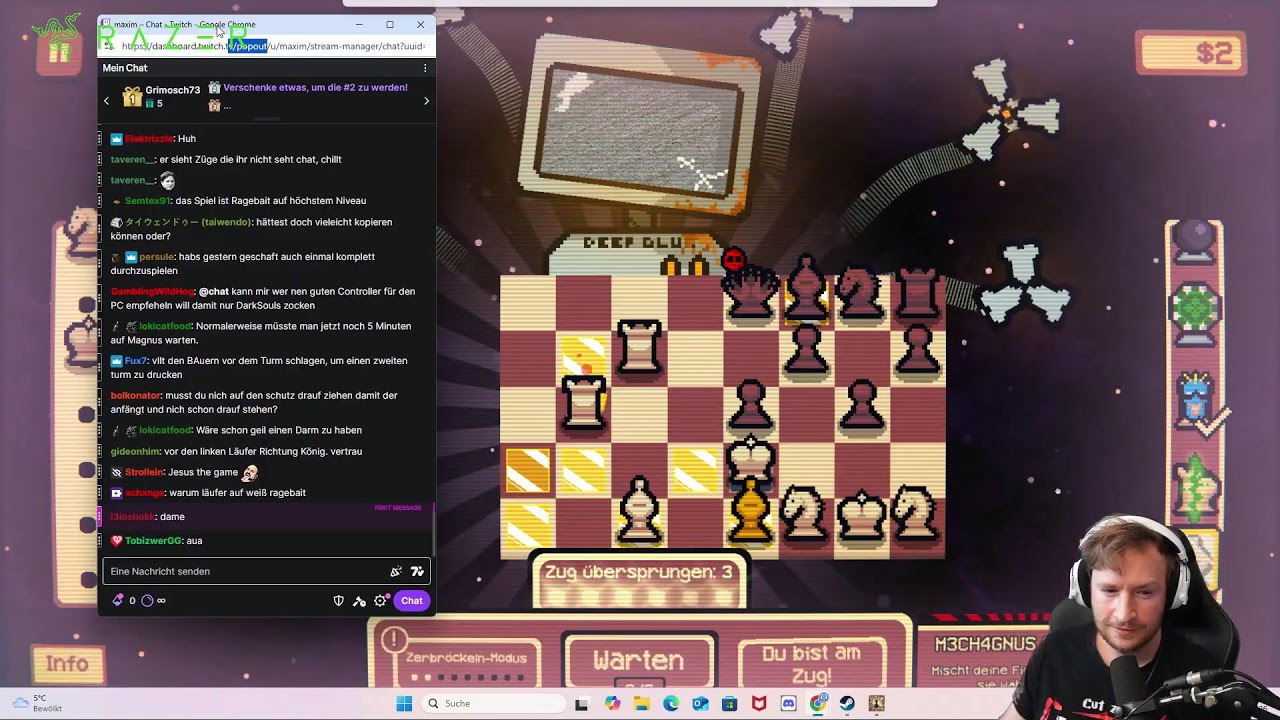Open Microsoft Store from the taskbar
The width and height of the screenshot is (1280, 720).
tap(730, 703)
